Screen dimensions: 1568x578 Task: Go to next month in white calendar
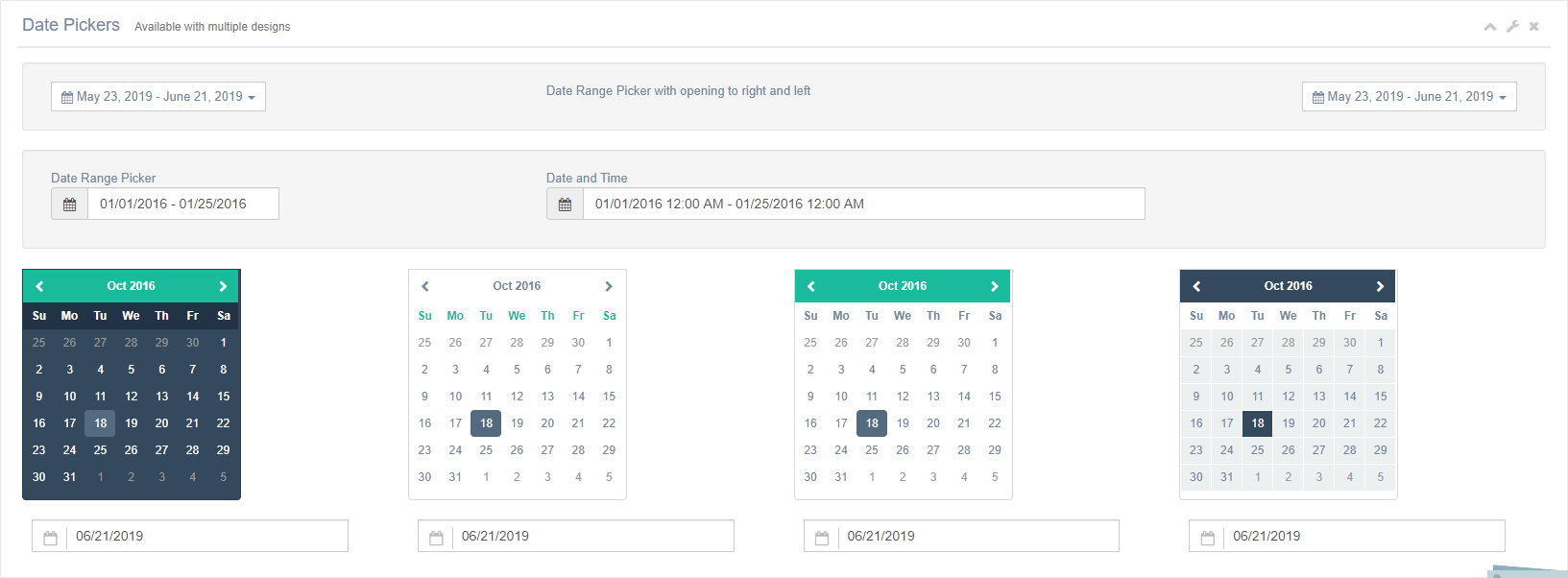pyautogui.click(x=609, y=286)
